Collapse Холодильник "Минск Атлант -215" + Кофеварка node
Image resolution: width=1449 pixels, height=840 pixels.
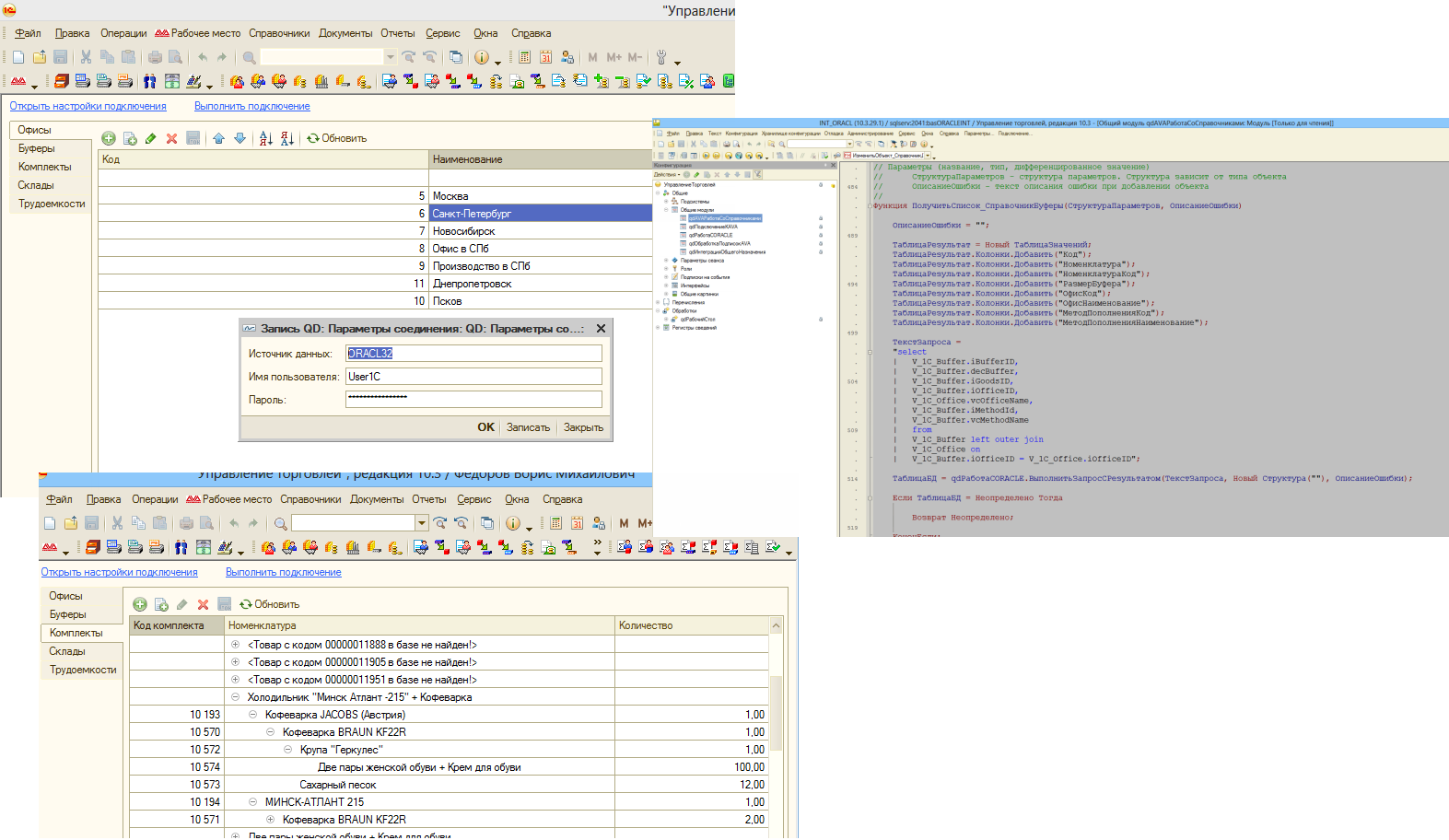(x=235, y=697)
